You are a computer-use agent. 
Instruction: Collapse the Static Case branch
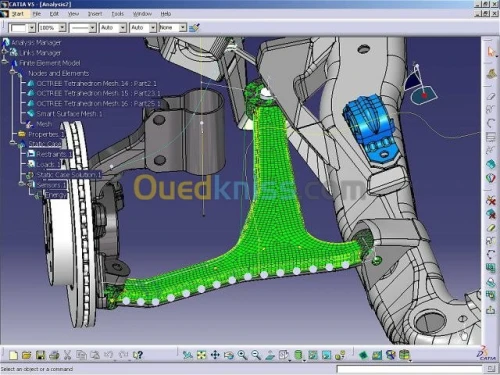[13, 143]
